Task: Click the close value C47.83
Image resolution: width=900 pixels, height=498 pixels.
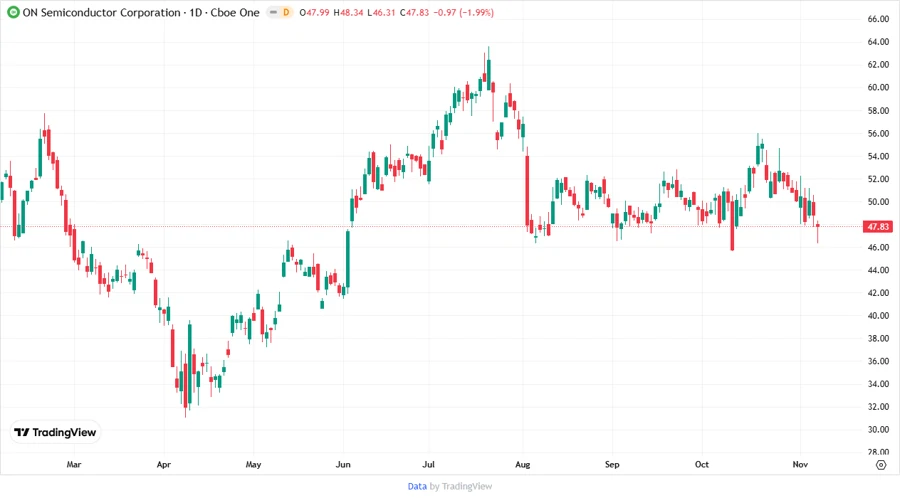Action: 414,13
